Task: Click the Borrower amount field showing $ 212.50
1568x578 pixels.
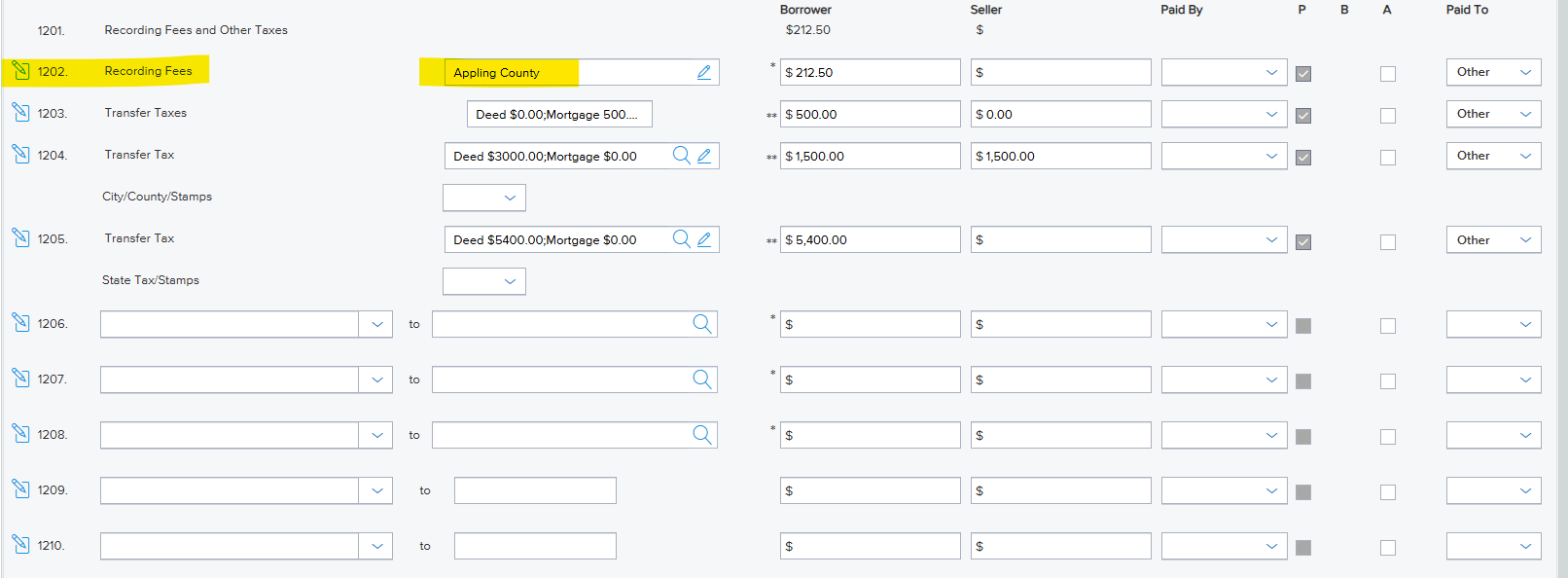Action: [870, 72]
